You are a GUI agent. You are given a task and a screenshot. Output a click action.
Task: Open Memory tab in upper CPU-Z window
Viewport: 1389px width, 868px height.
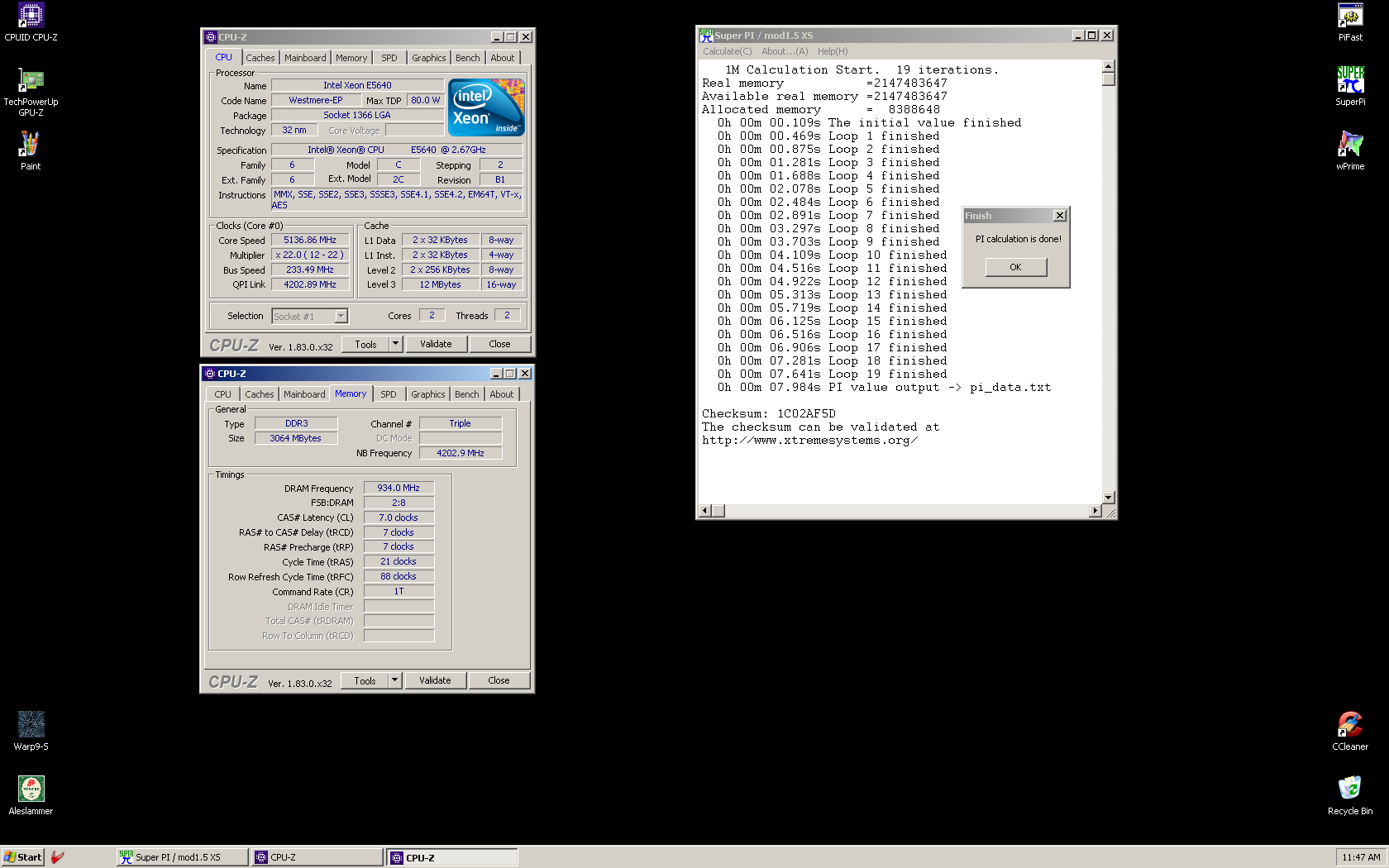click(351, 58)
